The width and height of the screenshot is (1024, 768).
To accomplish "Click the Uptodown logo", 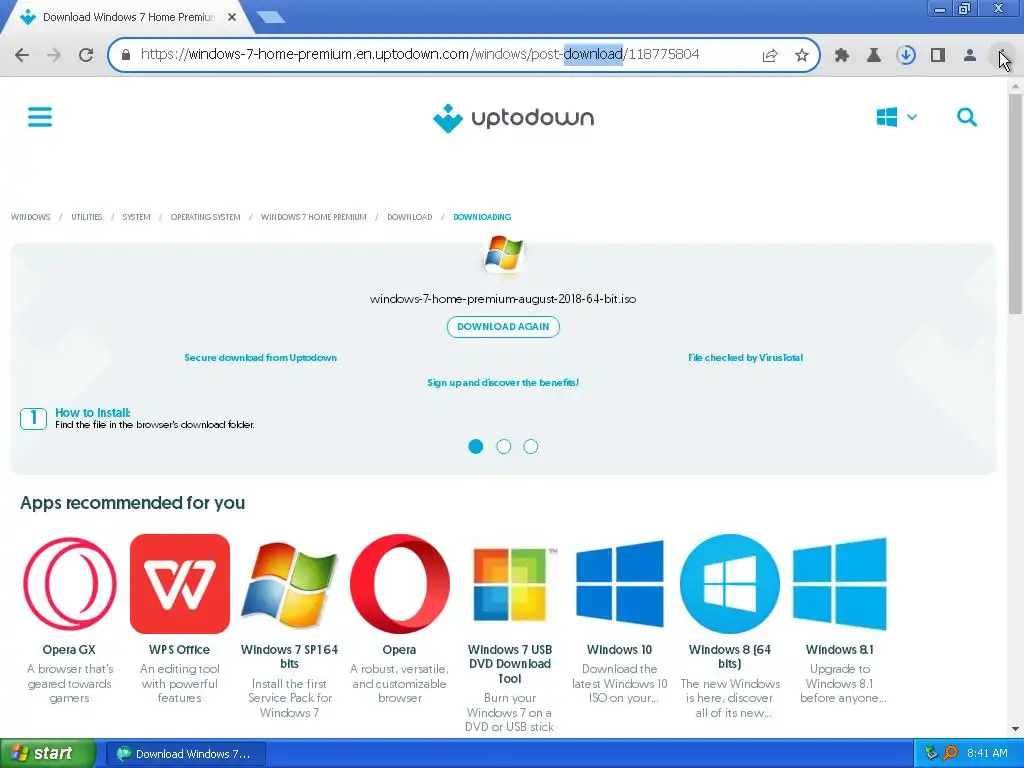I will coord(513,118).
